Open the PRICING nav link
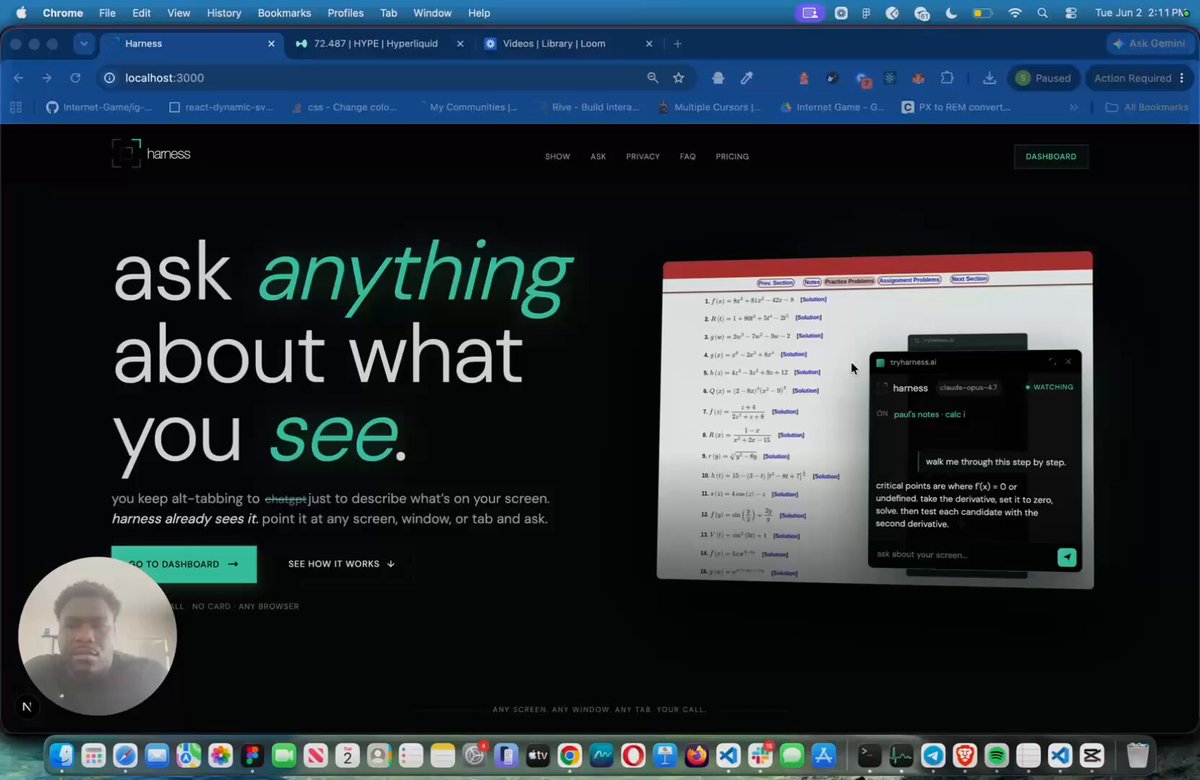1200x780 pixels. click(x=732, y=157)
